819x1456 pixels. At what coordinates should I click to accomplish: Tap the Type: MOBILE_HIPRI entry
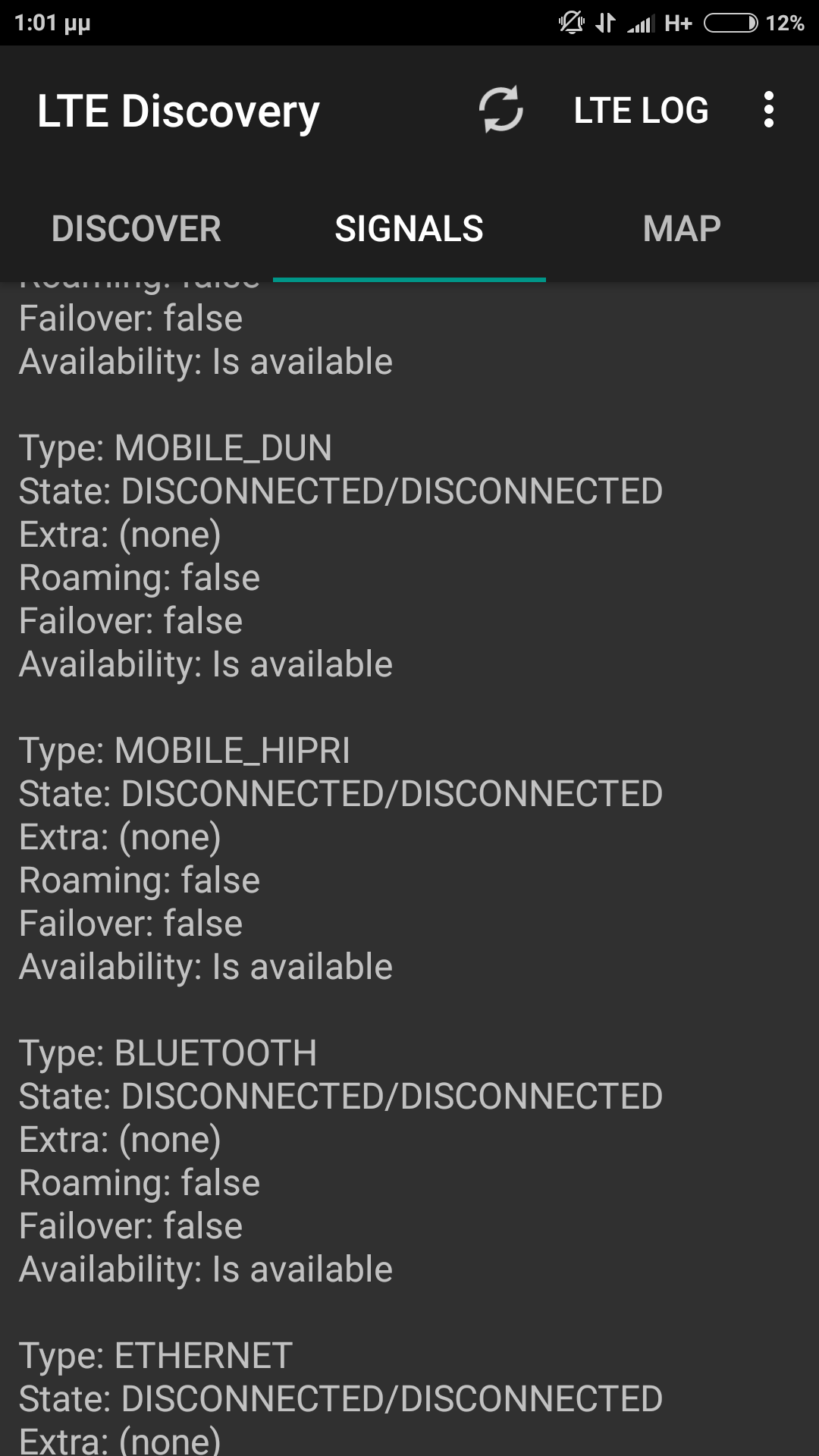tap(184, 750)
